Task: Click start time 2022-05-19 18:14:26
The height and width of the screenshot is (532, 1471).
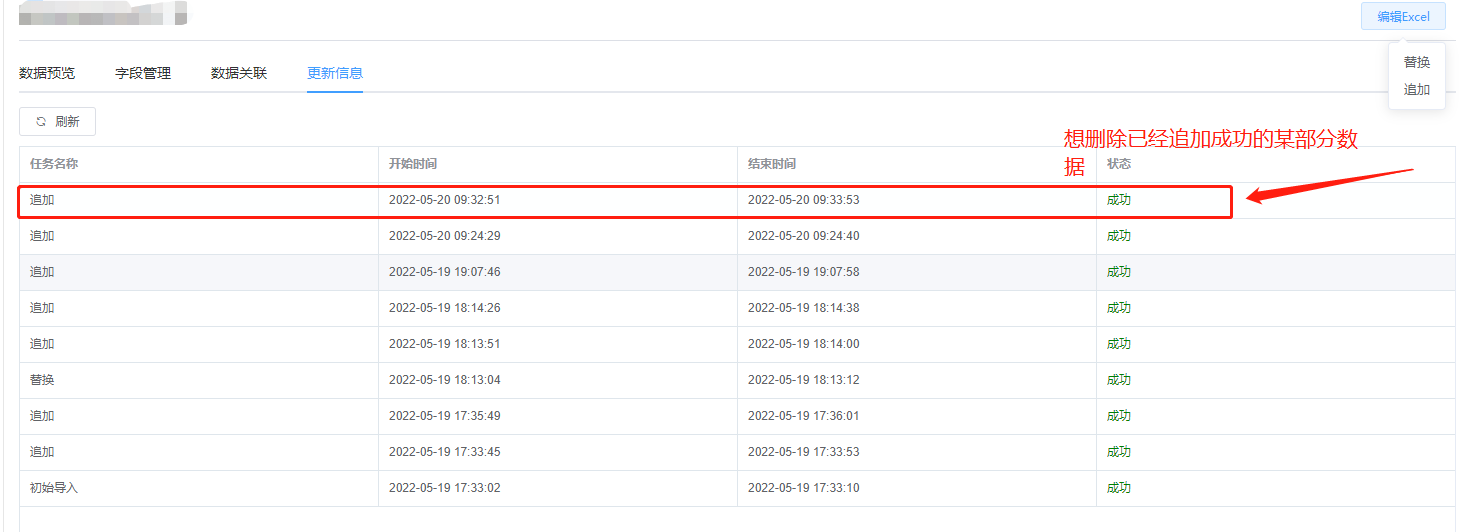Action: coord(445,308)
